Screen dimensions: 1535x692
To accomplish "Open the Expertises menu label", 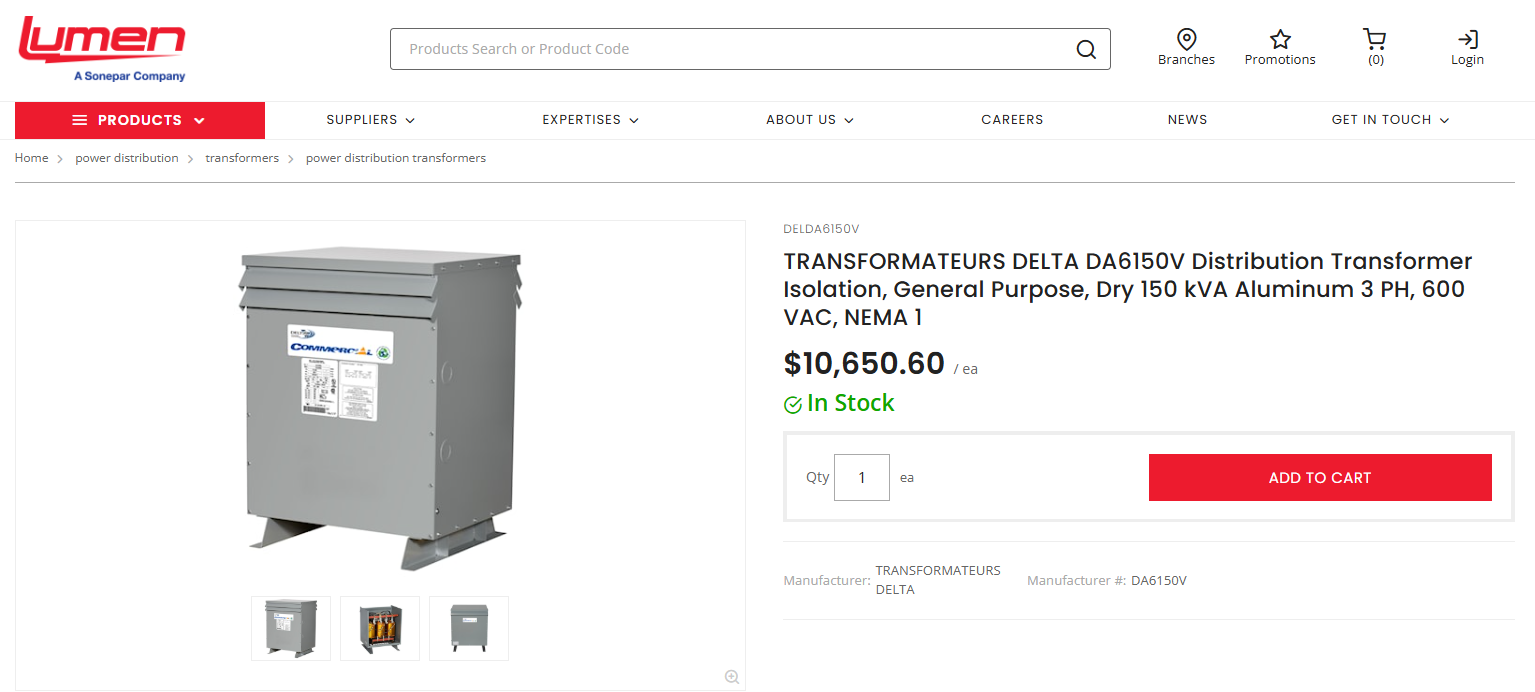I will [582, 120].
